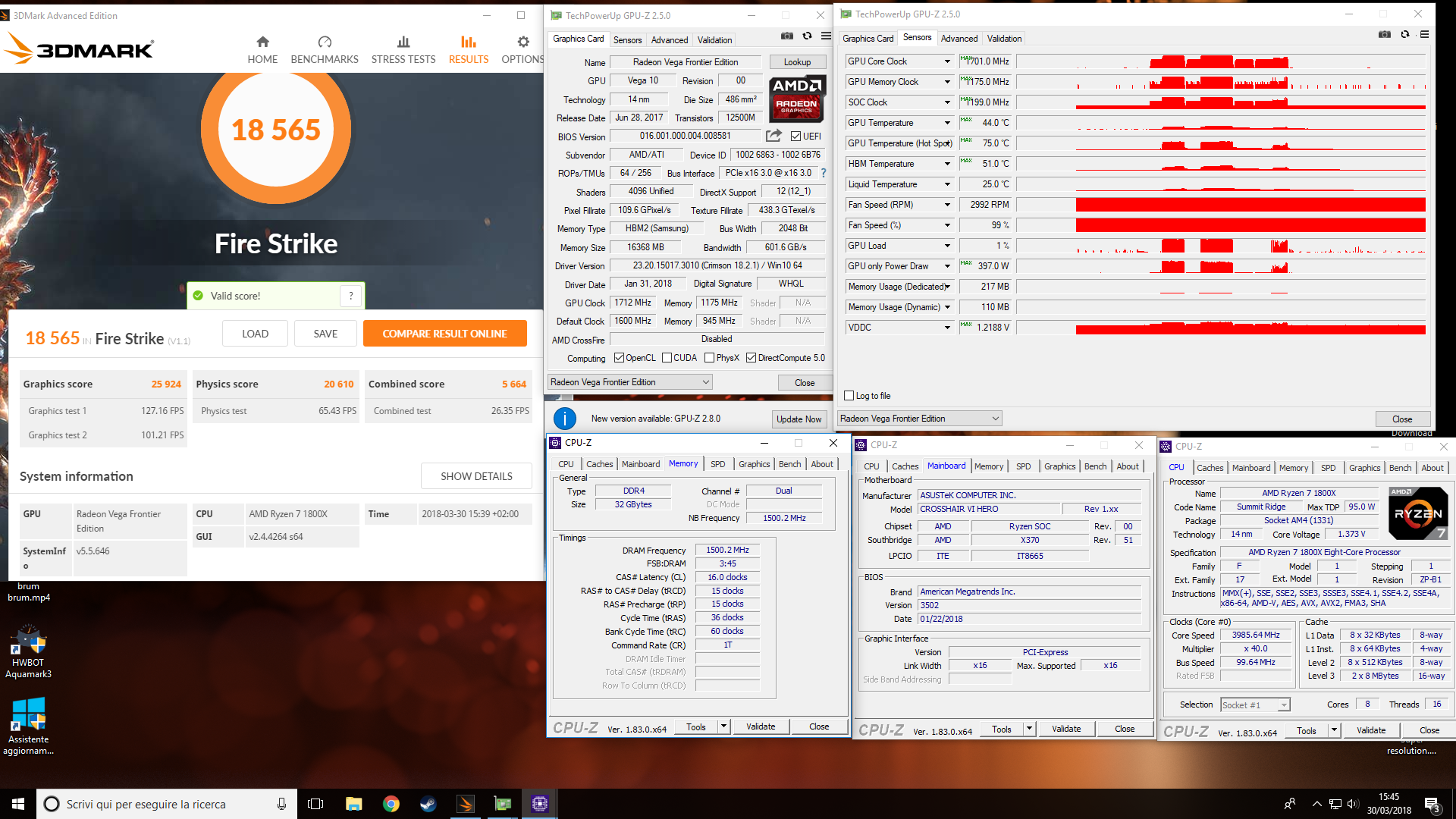The height and width of the screenshot is (819, 1456).
Task: Toggle the UEFI checkbox in GPU-Z
Action: coord(795,136)
